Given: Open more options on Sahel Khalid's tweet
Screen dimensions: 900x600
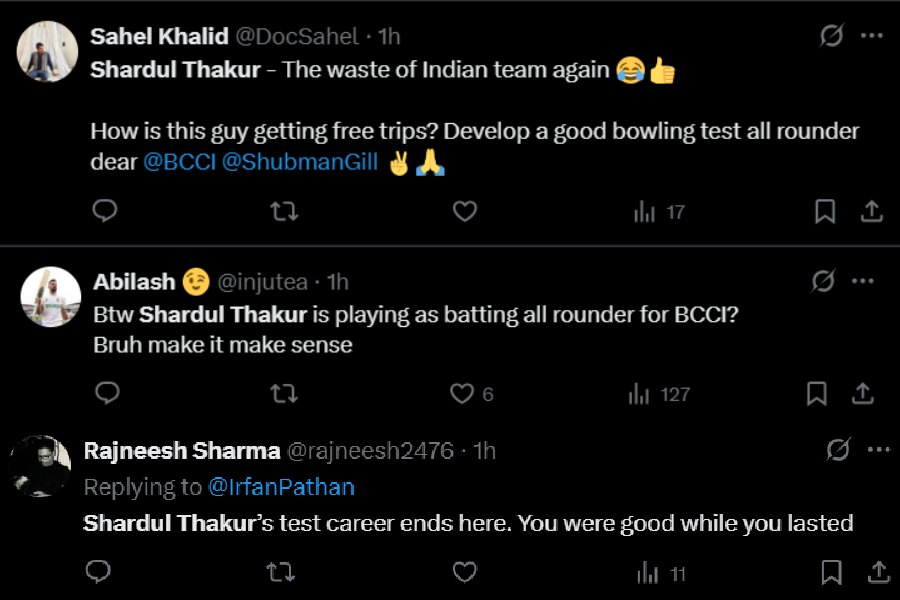Looking at the screenshot, I should tap(872, 36).
